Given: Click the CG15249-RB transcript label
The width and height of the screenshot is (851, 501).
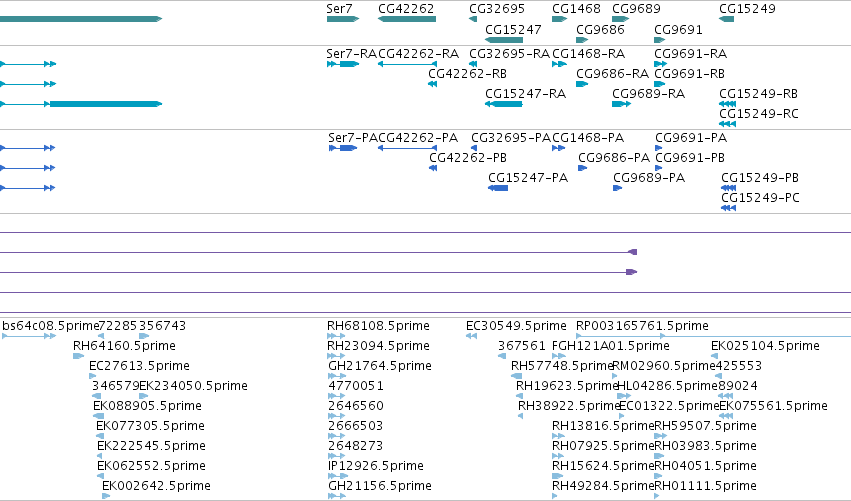Looking at the screenshot, I should pyautogui.click(x=758, y=94).
